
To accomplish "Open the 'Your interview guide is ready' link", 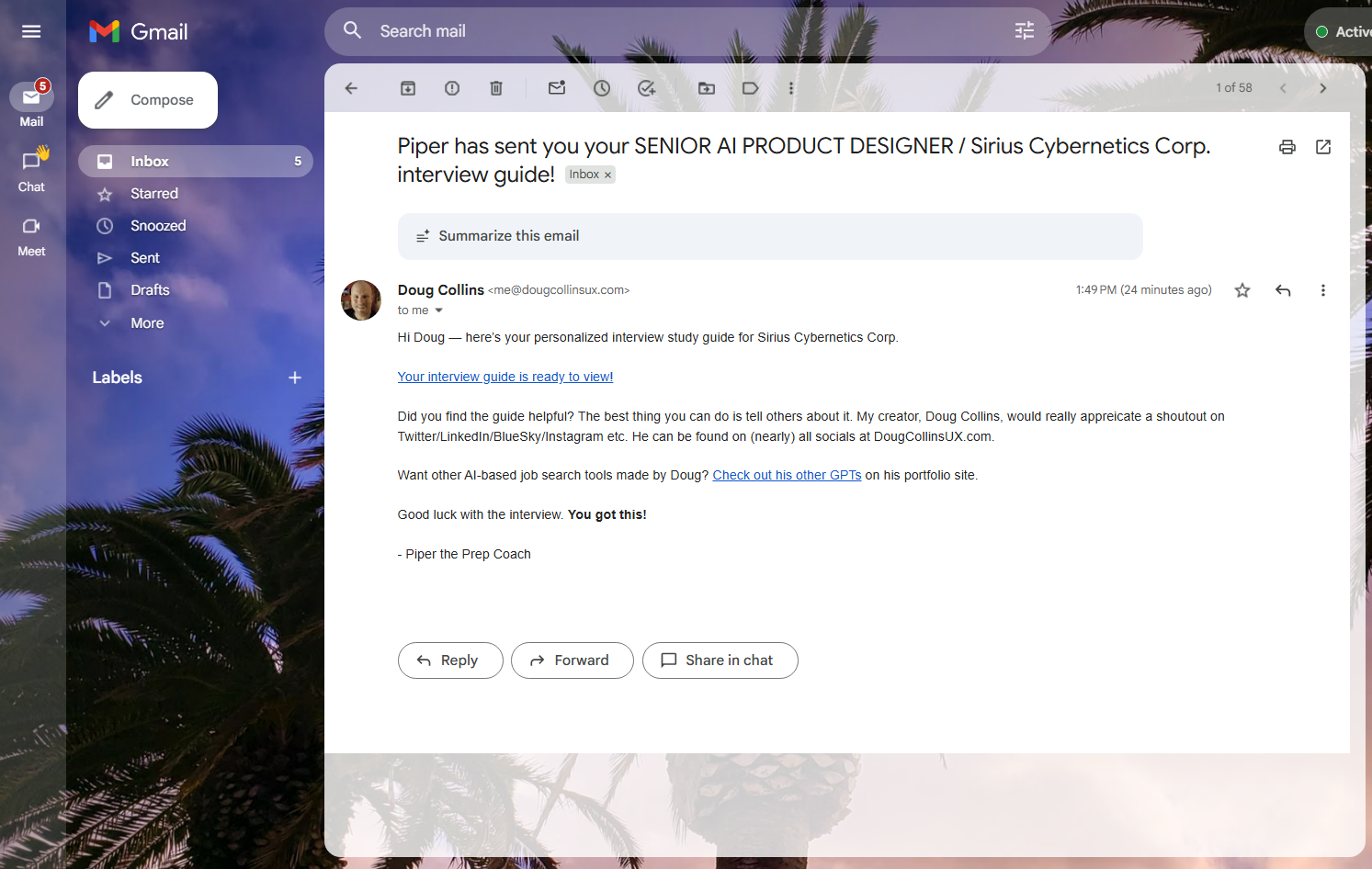I will click(505, 377).
